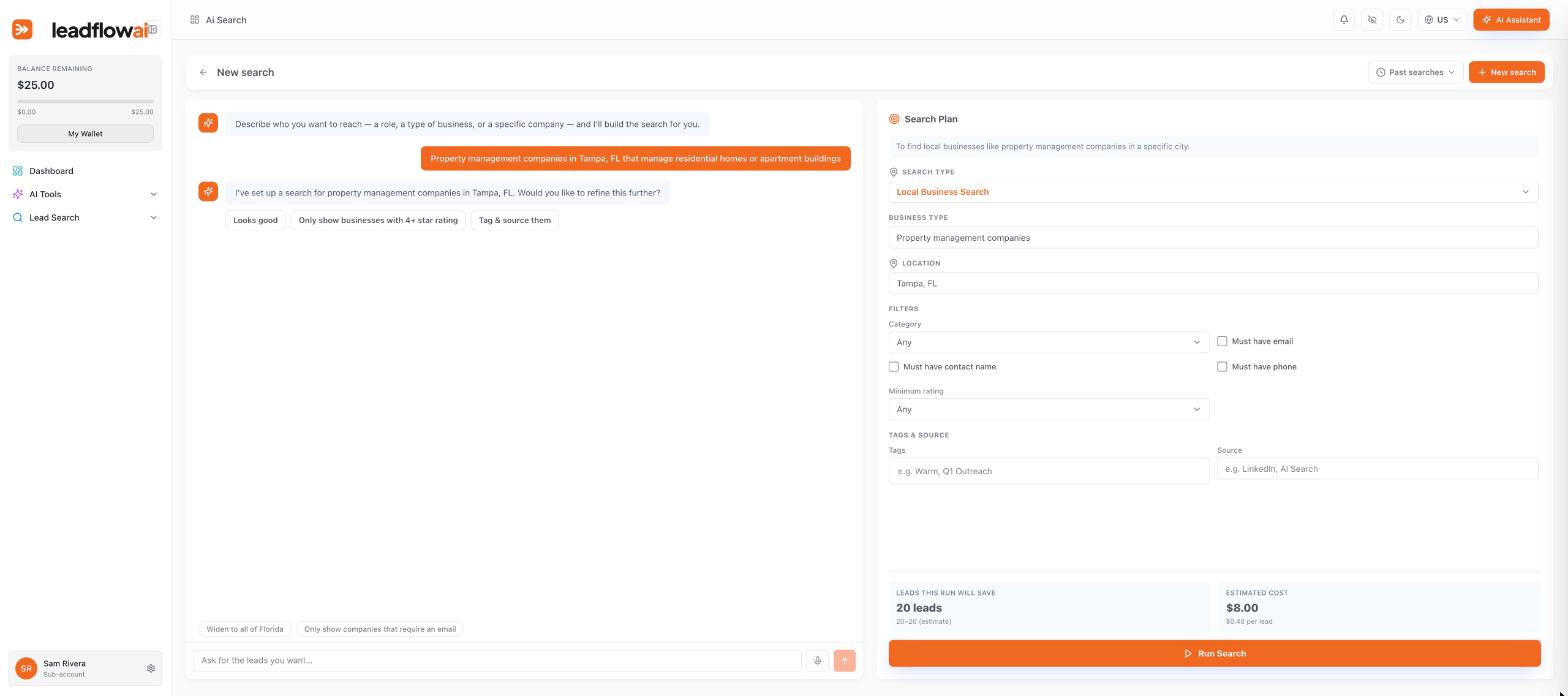Enable Must have contact name checkbox
Viewport: 1568px width, 696px height.
(x=894, y=367)
